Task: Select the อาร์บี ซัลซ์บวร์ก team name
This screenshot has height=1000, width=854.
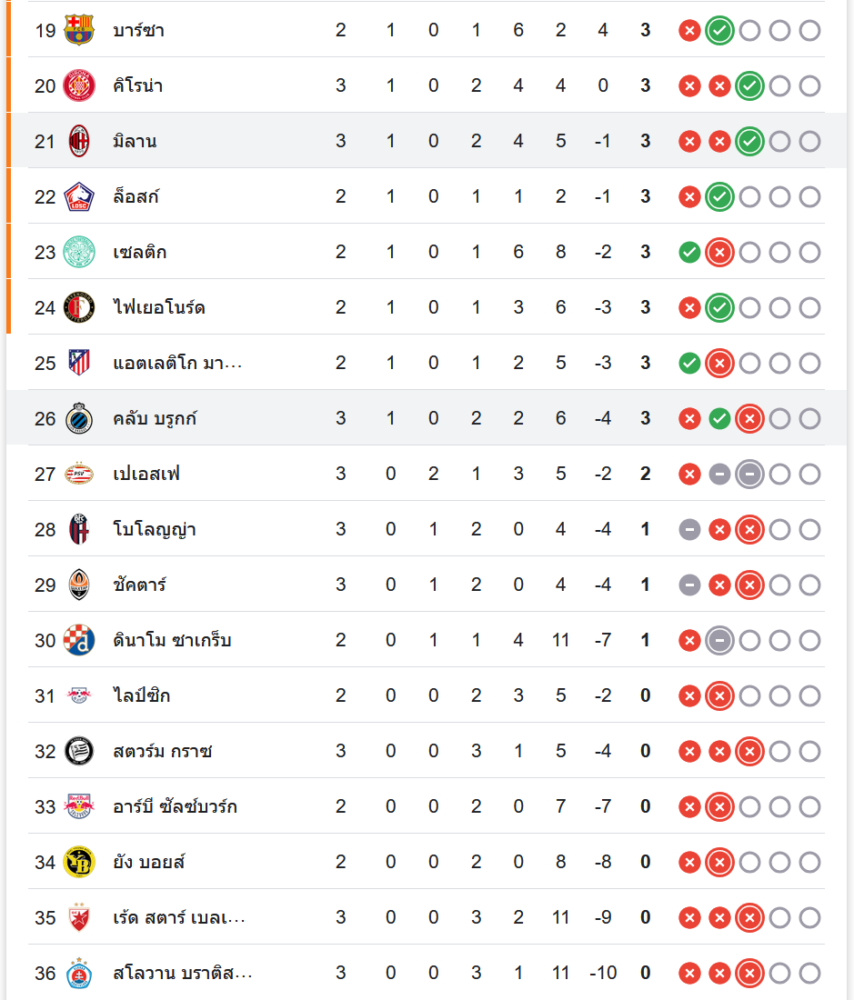Action: [x=175, y=806]
